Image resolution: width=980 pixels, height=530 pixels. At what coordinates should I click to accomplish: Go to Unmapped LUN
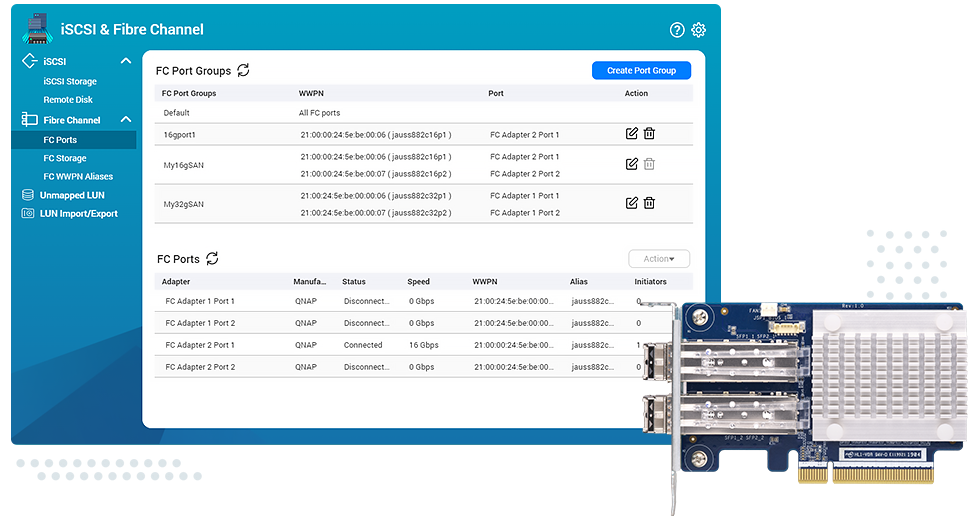[72, 195]
